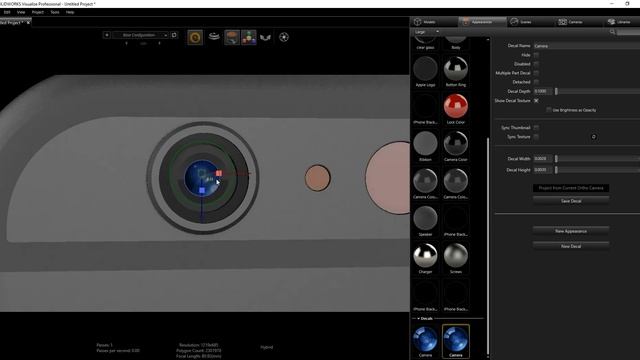
Task: Click the Decal Name input field
Action: point(587,46)
